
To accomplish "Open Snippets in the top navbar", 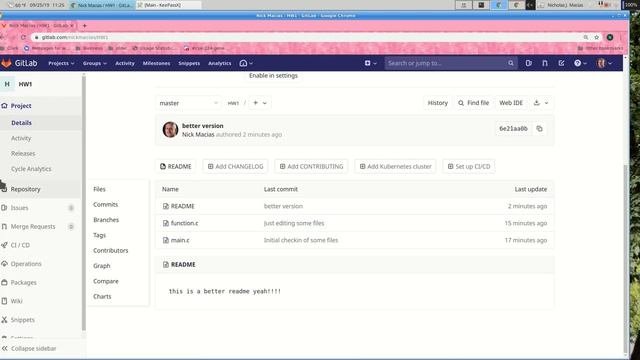I will [189, 63].
